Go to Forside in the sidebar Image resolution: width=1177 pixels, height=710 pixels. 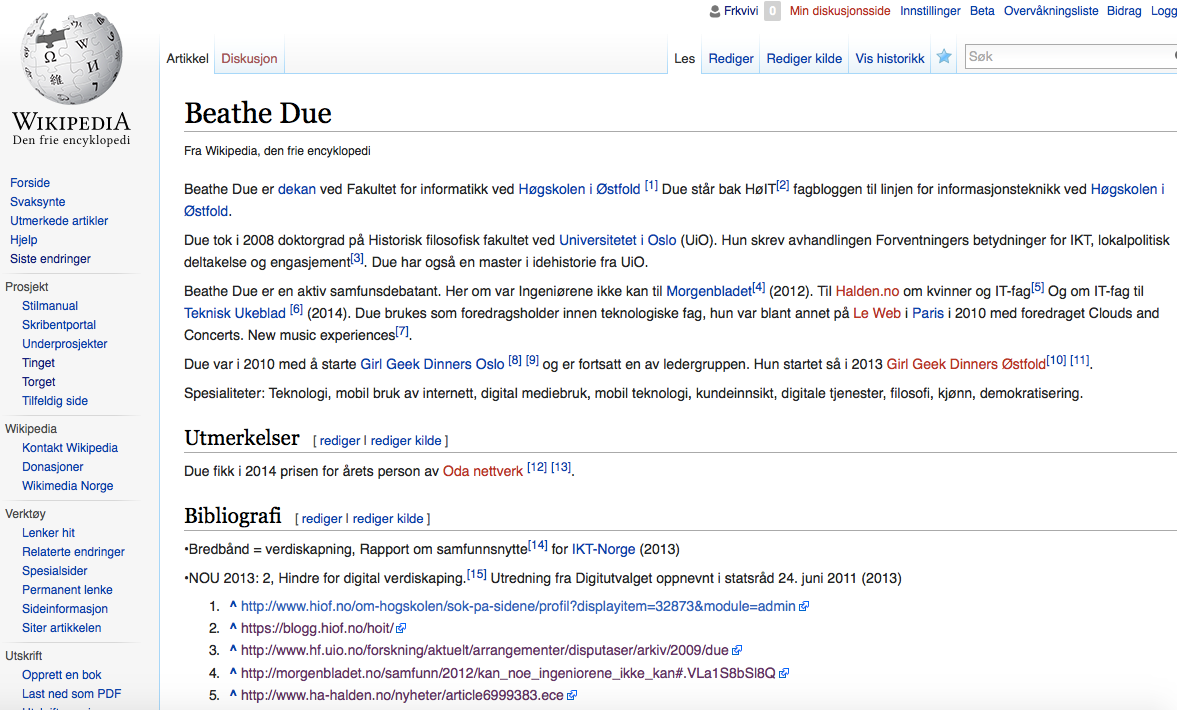[30, 182]
